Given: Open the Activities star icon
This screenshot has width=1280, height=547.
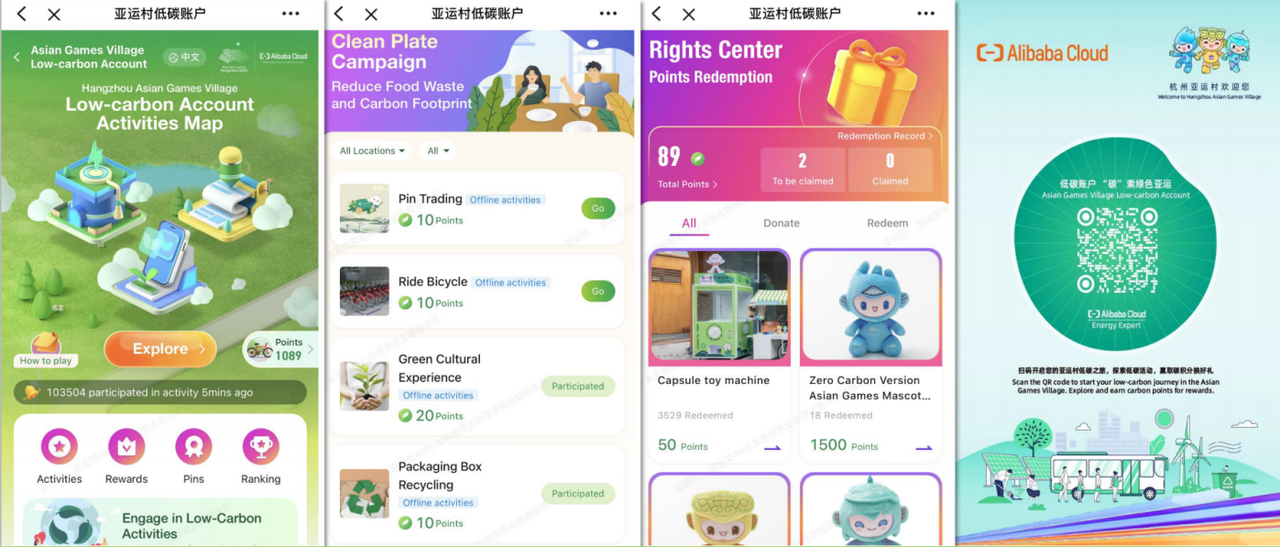Looking at the screenshot, I should pos(59,446).
